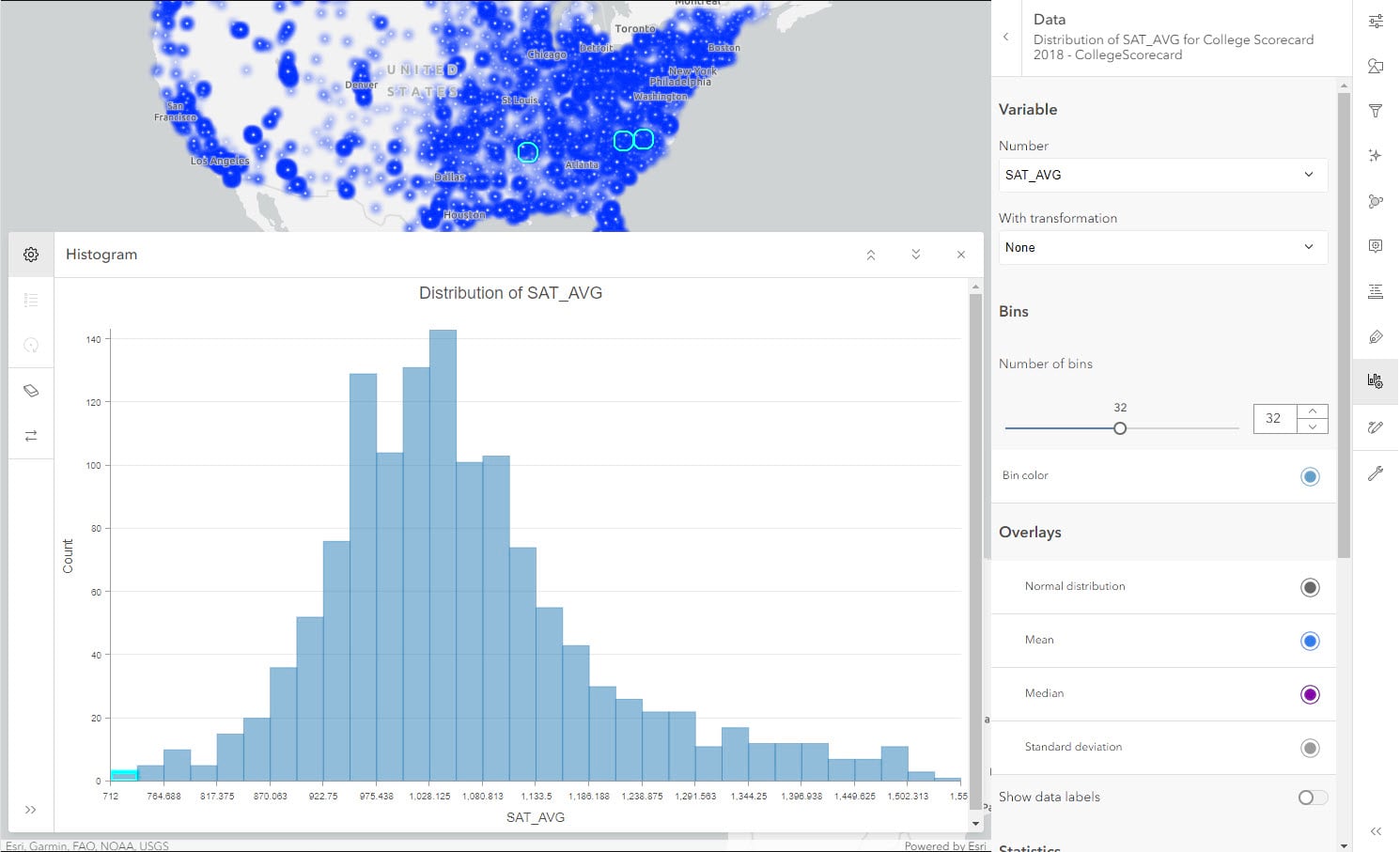The image size is (1400, 852).
Task: Click the Los Angeles label on the map
Action: tap(220, 161)
